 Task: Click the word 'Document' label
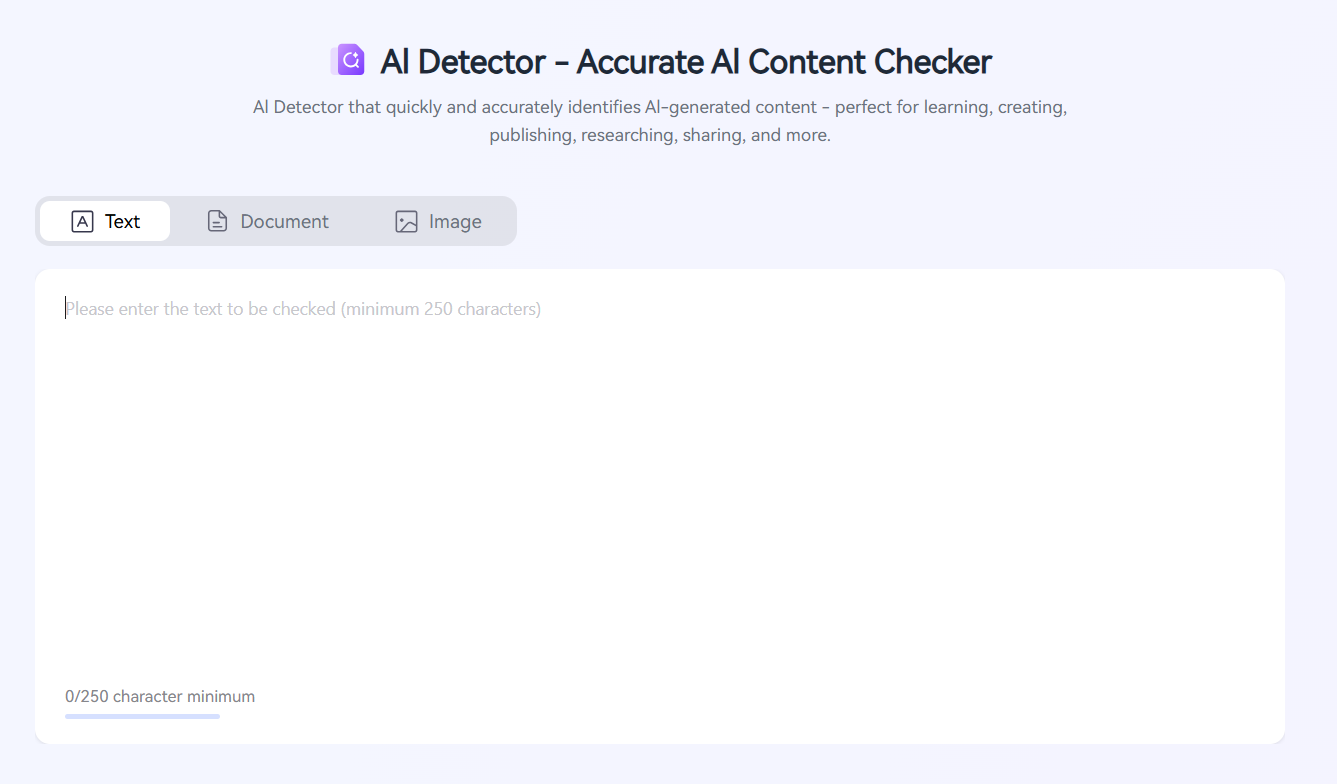pos(285,222)
